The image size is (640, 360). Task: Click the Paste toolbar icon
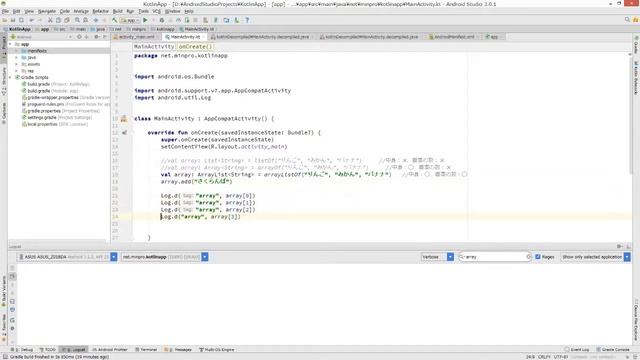(x=67, y=20)
